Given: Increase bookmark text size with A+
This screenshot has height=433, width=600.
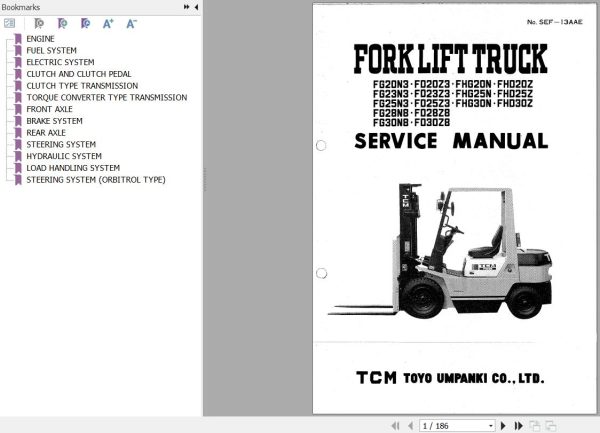Looking at the screenshot, I should (x=108, y=24).
